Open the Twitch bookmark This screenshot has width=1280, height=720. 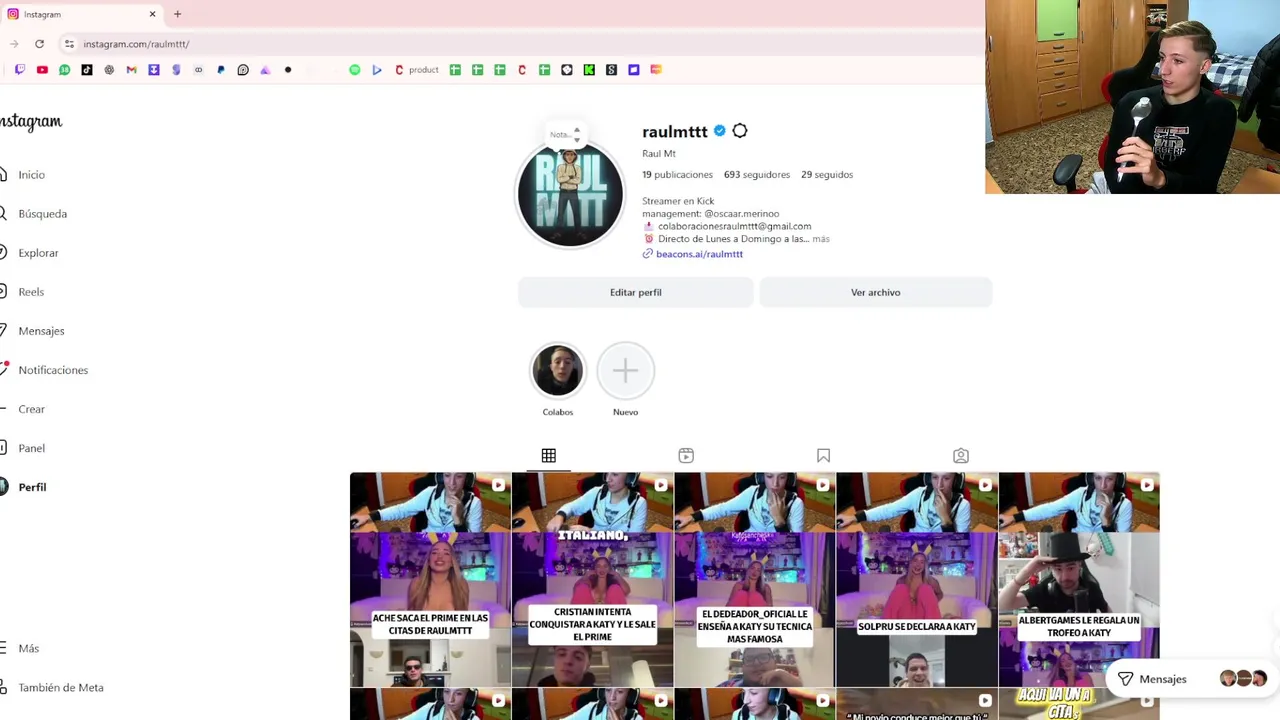tap(20, 70)
